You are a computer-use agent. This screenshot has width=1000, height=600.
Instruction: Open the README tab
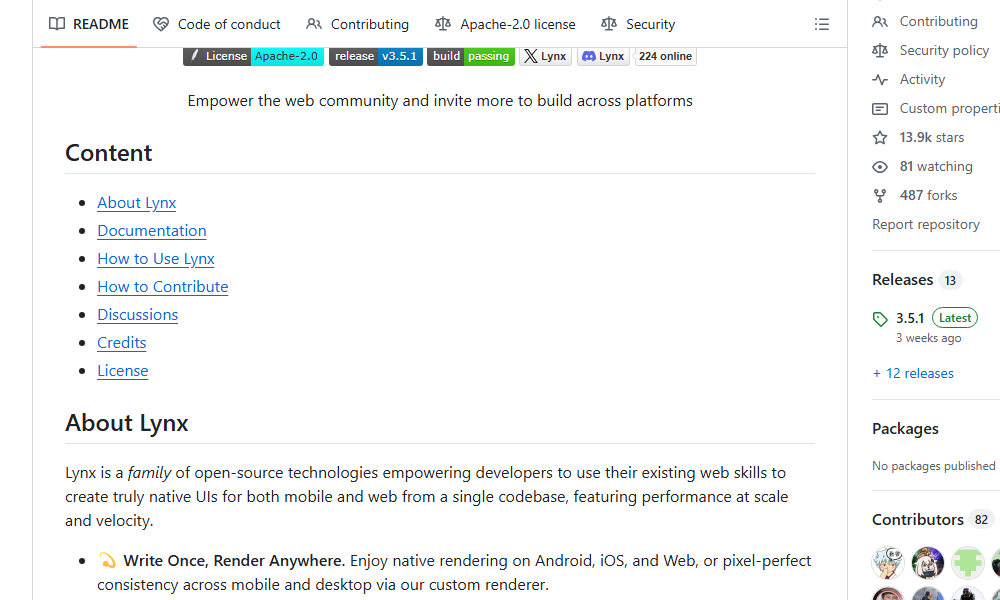click(89, 24)
